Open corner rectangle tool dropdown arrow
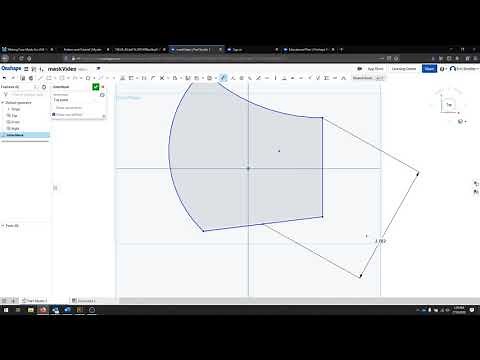 [55, 78]
